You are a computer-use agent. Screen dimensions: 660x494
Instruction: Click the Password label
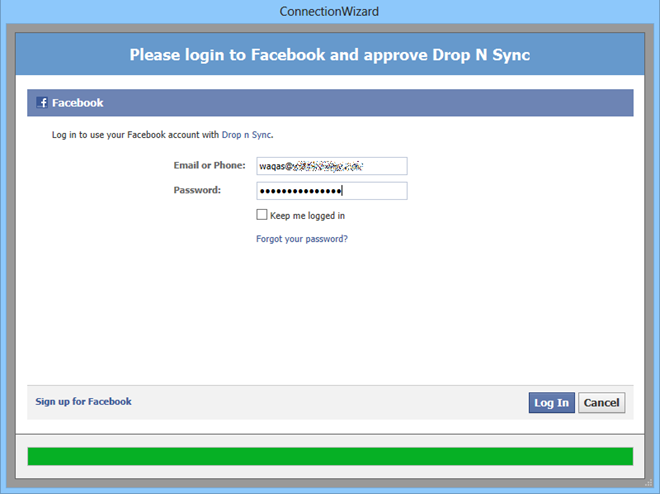click(197, 190)
